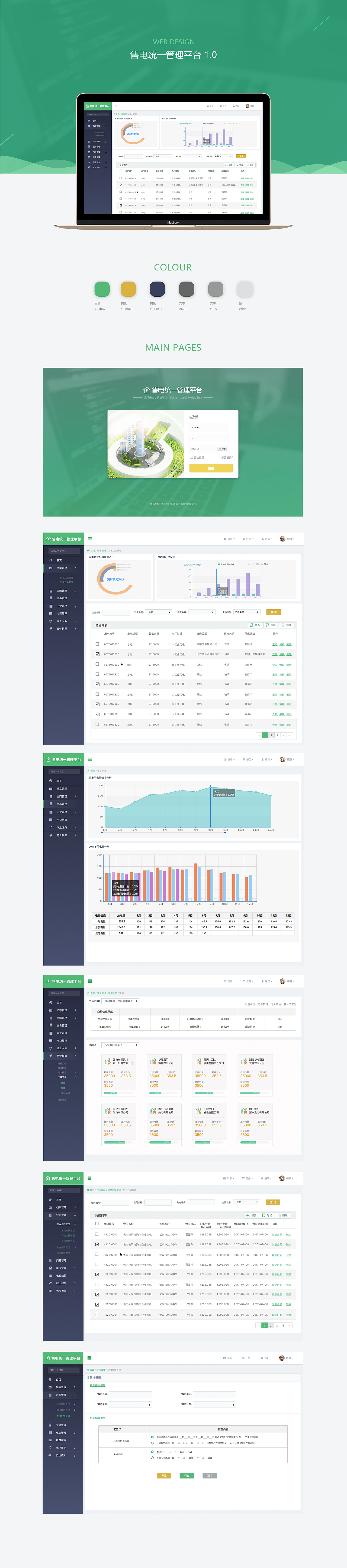Click 首页 home sidebar icon on 摘牌 page
347x1568 pixels.
coord(51,1002)
